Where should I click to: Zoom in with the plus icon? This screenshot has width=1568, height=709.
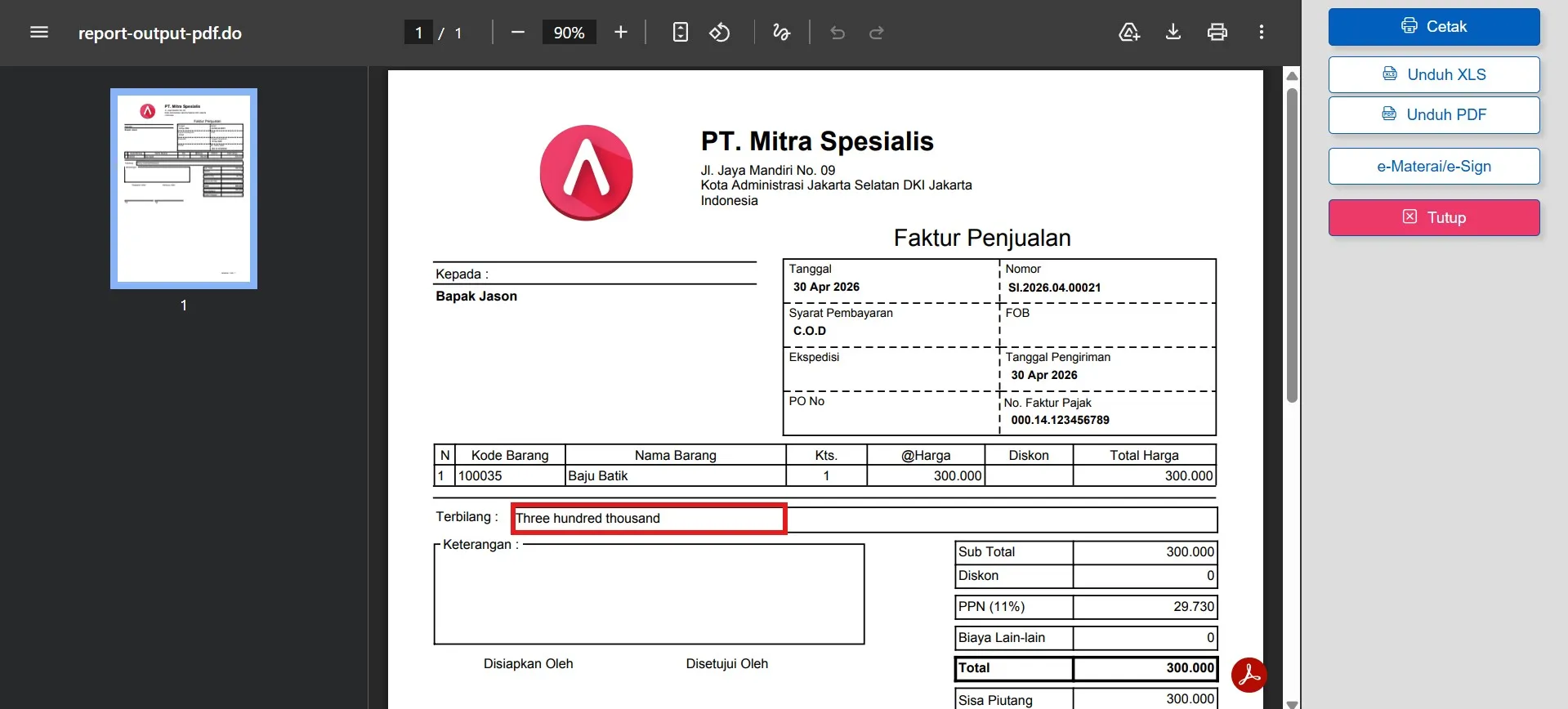pos(621,33)
